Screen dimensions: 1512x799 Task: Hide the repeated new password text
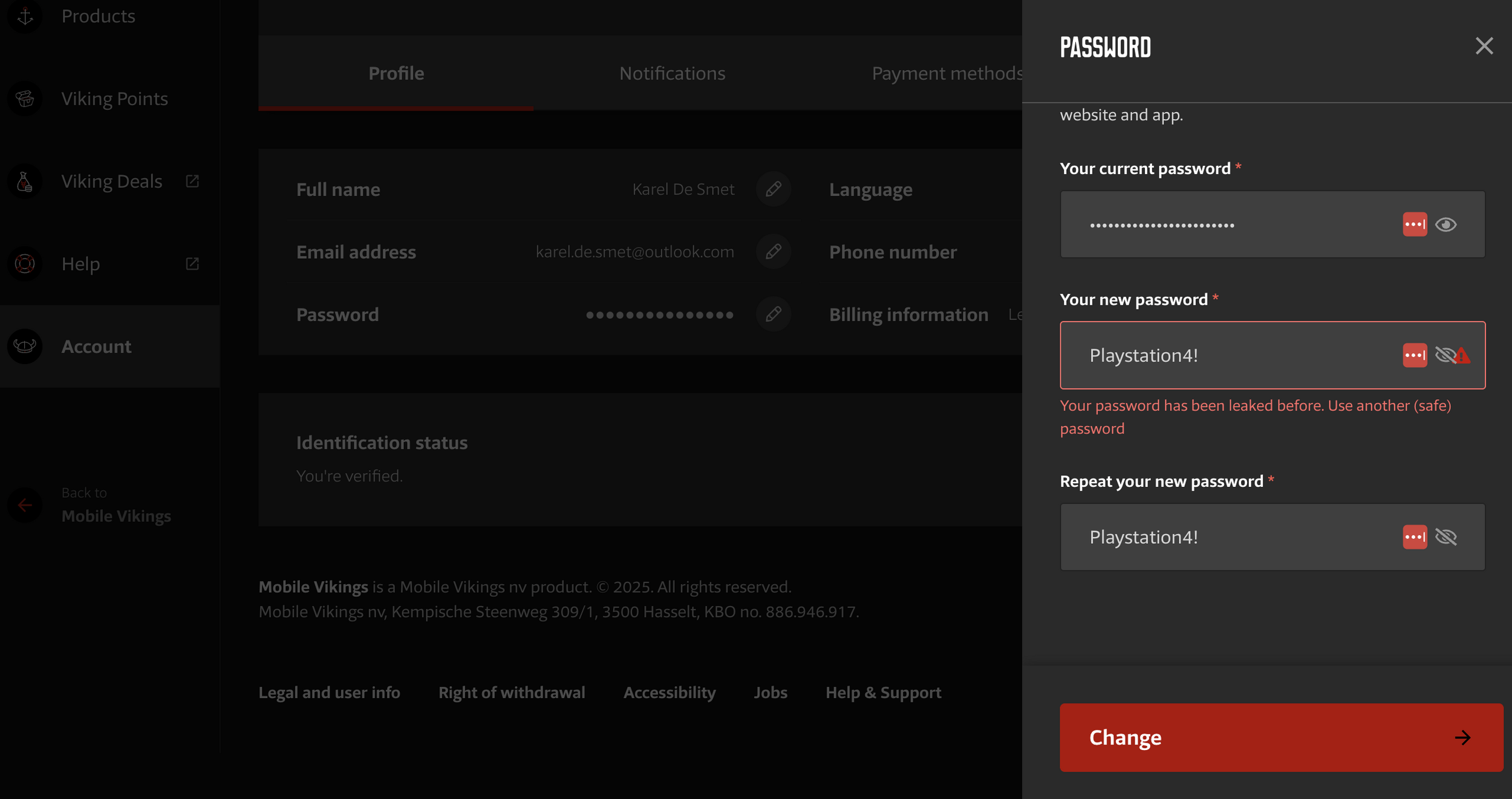[1445, 537]
